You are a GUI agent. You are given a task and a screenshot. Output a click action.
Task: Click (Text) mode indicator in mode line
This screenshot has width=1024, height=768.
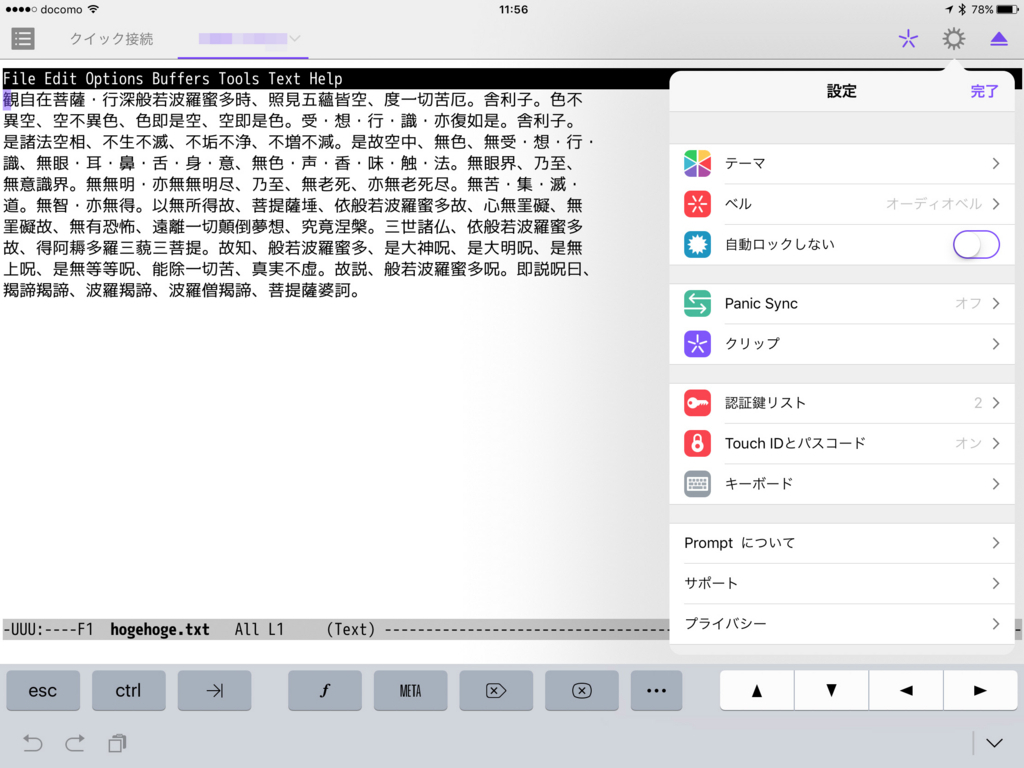[351, 630]
